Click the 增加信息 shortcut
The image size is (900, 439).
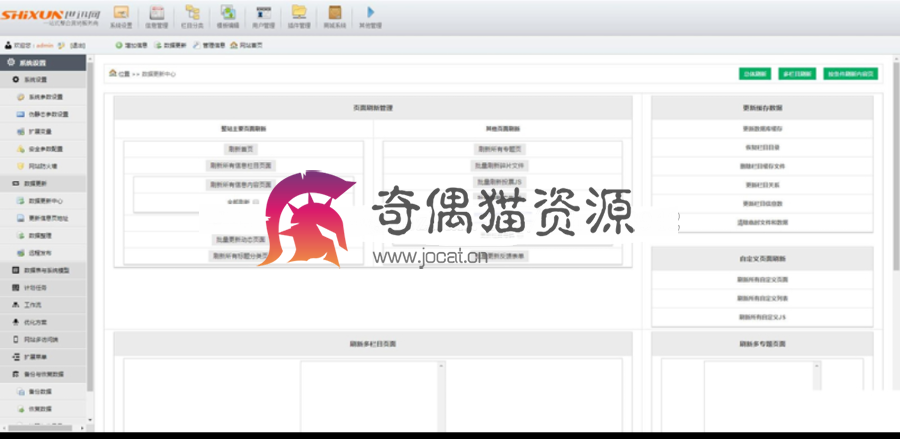[132, 45]
